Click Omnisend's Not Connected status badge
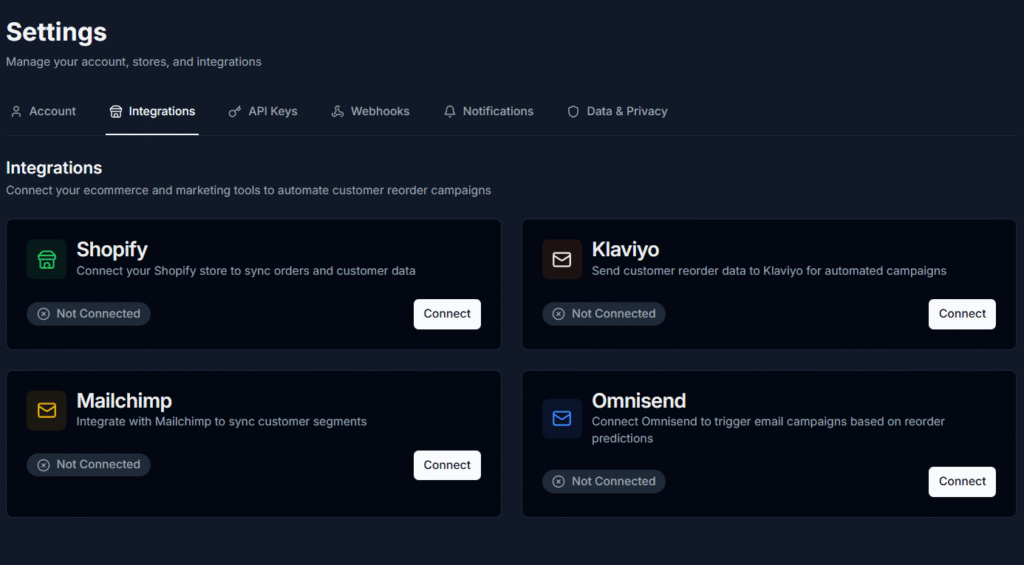Screen dimensions: 1024x565 (604, 482)
